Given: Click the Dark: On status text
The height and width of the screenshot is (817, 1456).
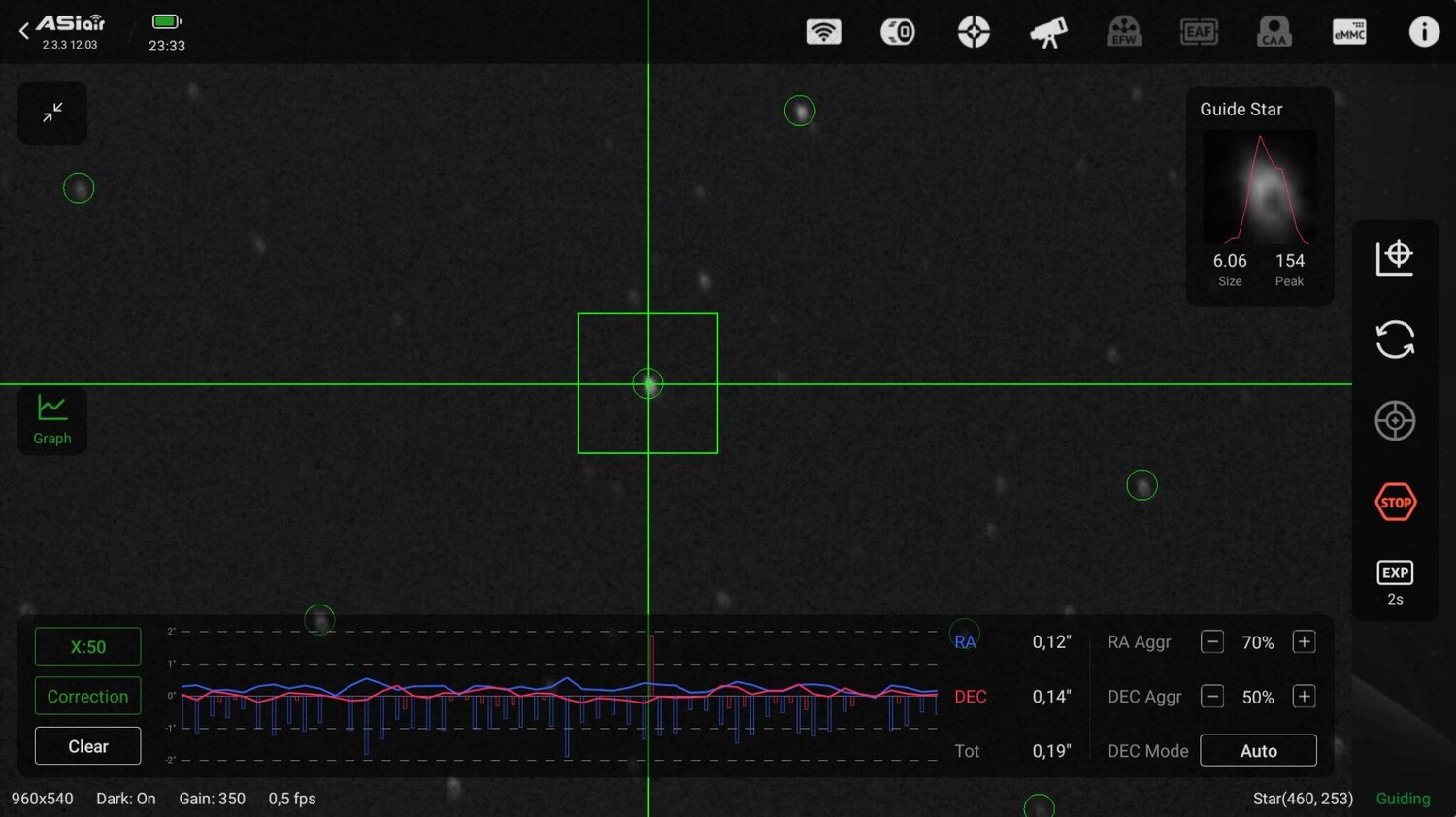Looking at the screenshot, I should coord(126,799).
